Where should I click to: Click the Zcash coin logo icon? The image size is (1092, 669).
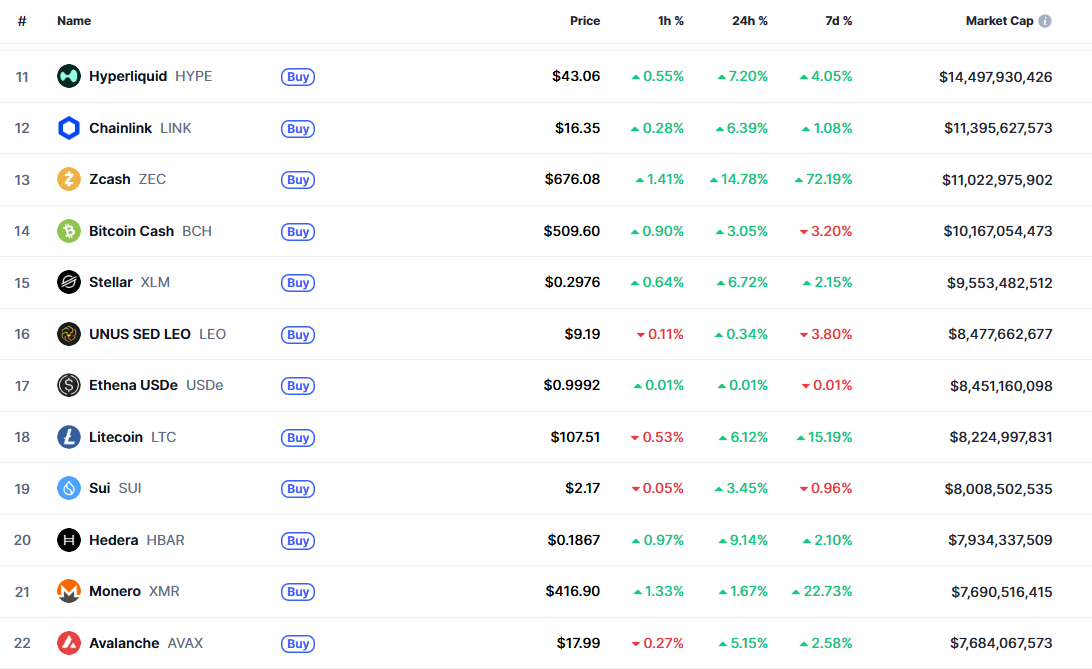click(69, 179)
